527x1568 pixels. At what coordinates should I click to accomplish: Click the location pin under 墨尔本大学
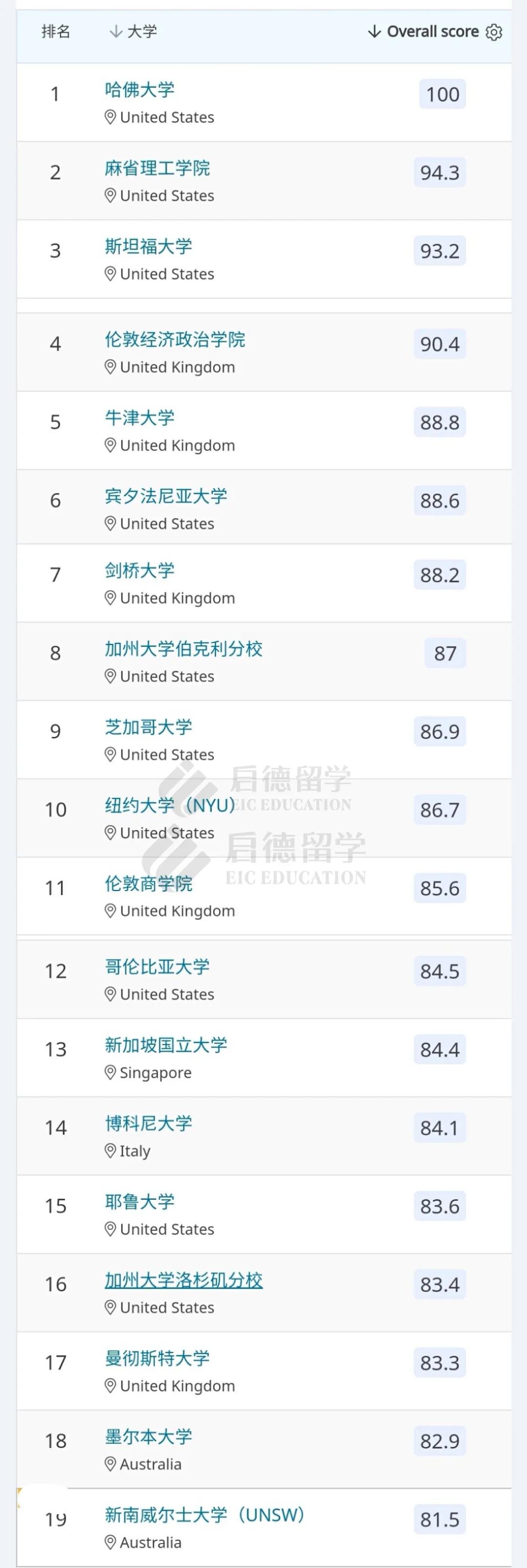click(110, 1464)
